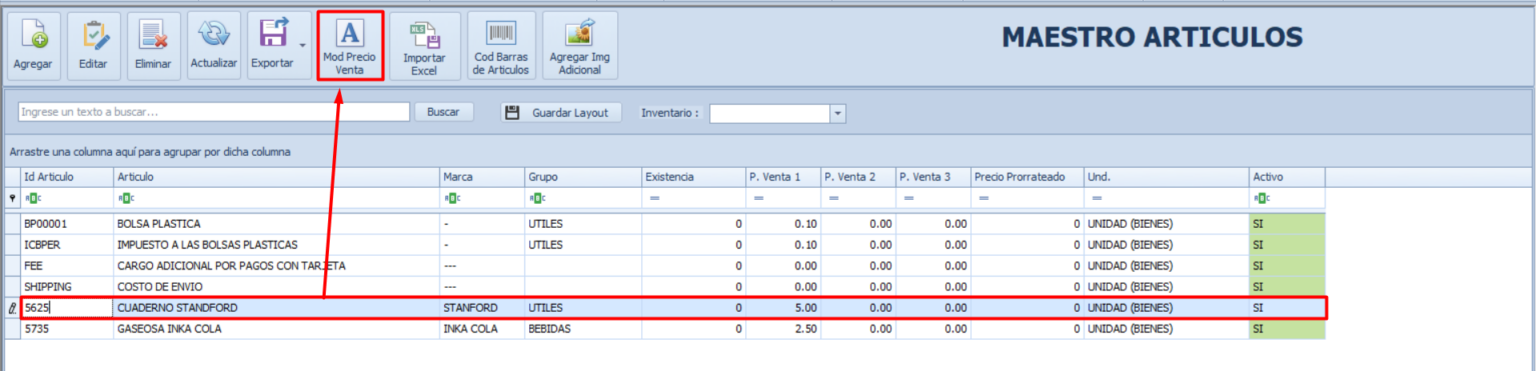The width and height of the screenshot is (1536, 371).
Task: Open filter operator for Articulo column
Action: pyautogui.click(x=125, y=198)
